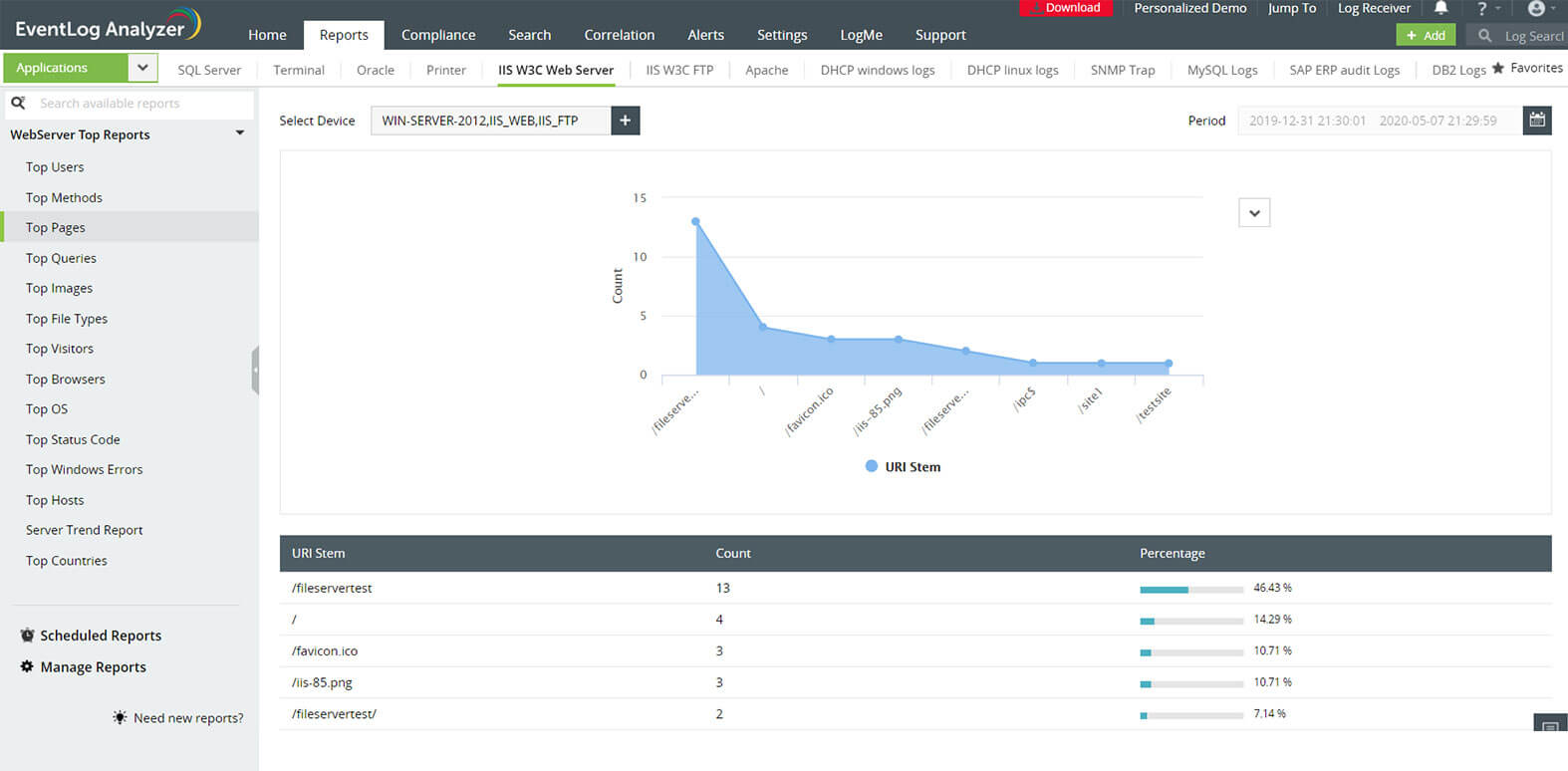This screenshot has width=1568, height=771.
Task: Open the SQL Server report tab
Action: tap(209, 70)
